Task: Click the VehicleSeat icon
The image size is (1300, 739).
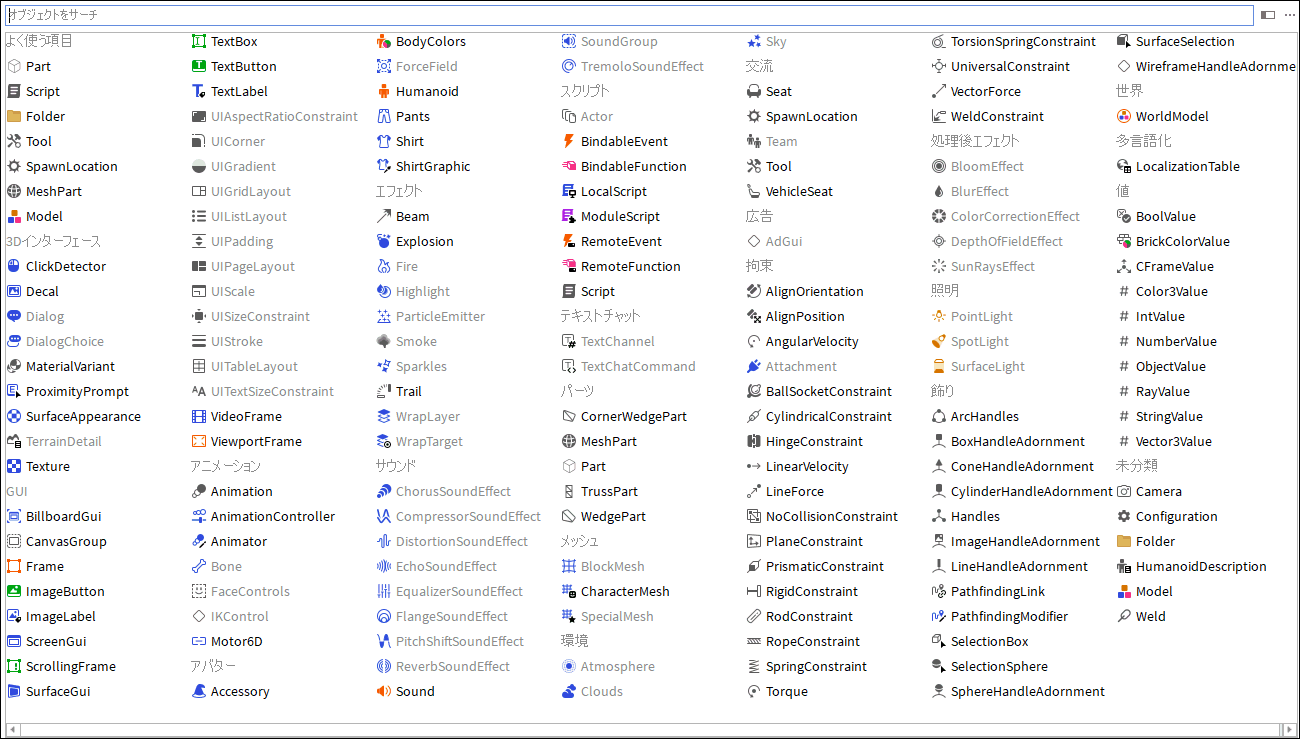Action: tap(754, 191)
